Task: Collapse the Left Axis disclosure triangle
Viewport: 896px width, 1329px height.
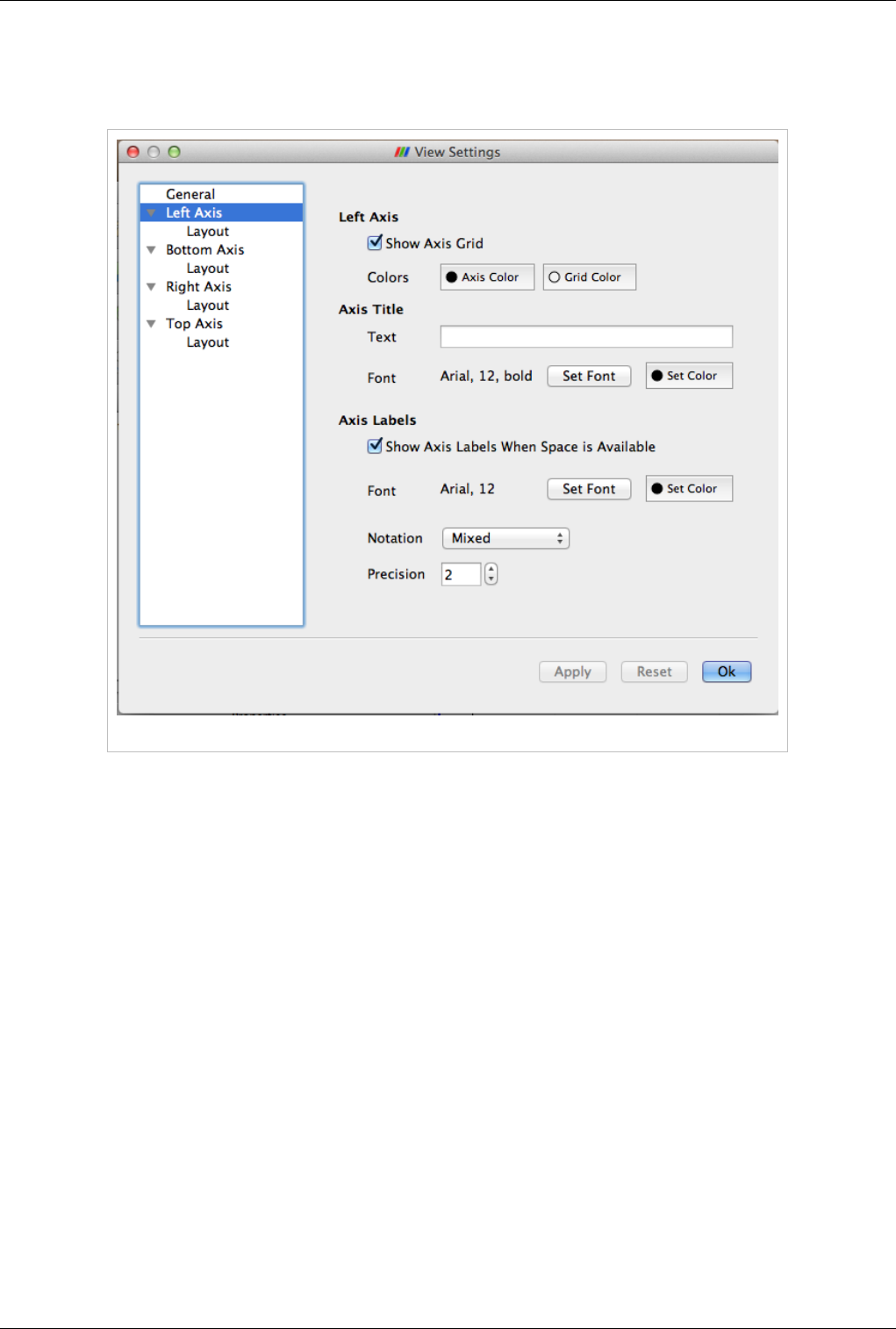Action: 151,213
